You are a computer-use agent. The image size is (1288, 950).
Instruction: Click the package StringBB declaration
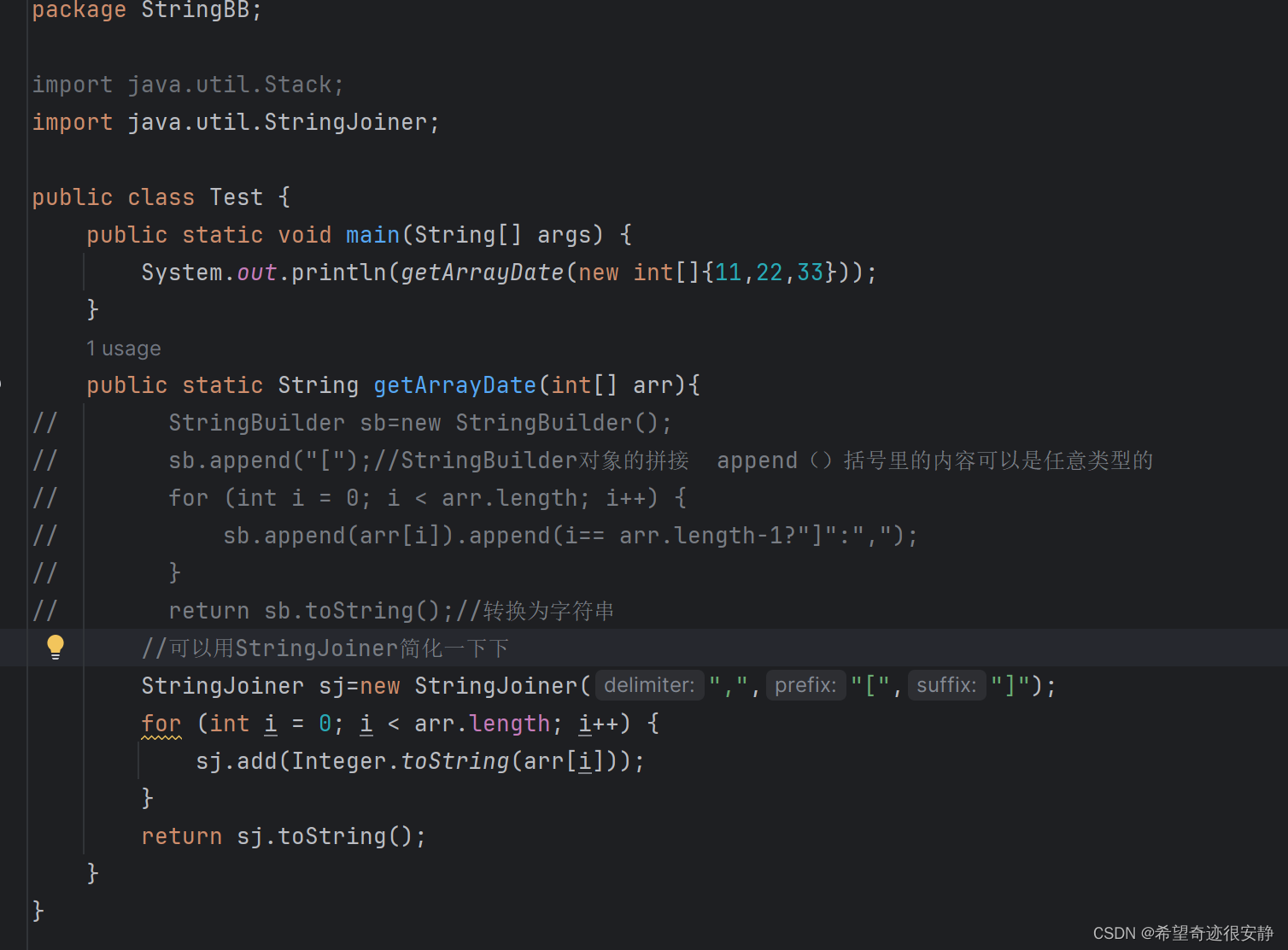pyautogui.click(x=145, y=10)
